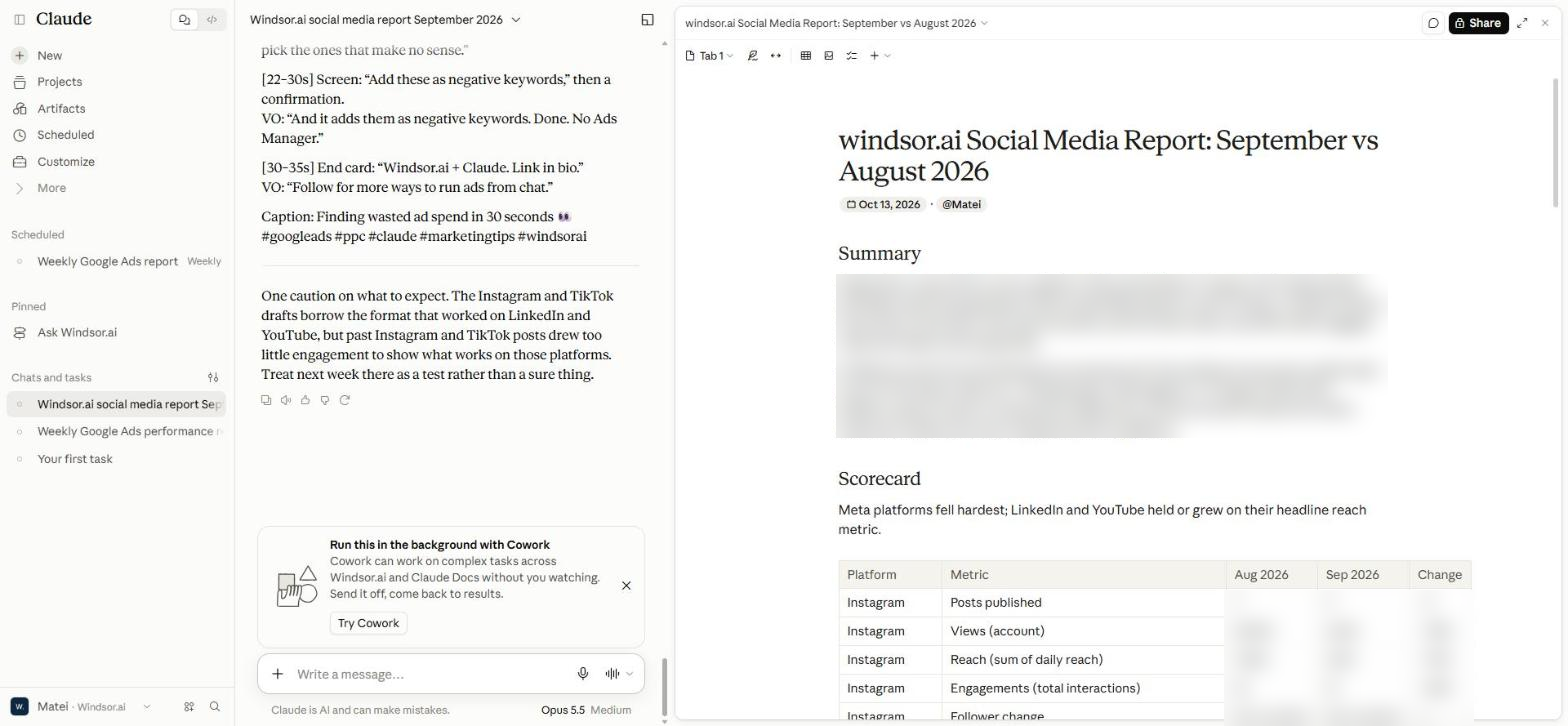Retry the assistant response
Screen dimensions: 1568x726
pos(345,400)
